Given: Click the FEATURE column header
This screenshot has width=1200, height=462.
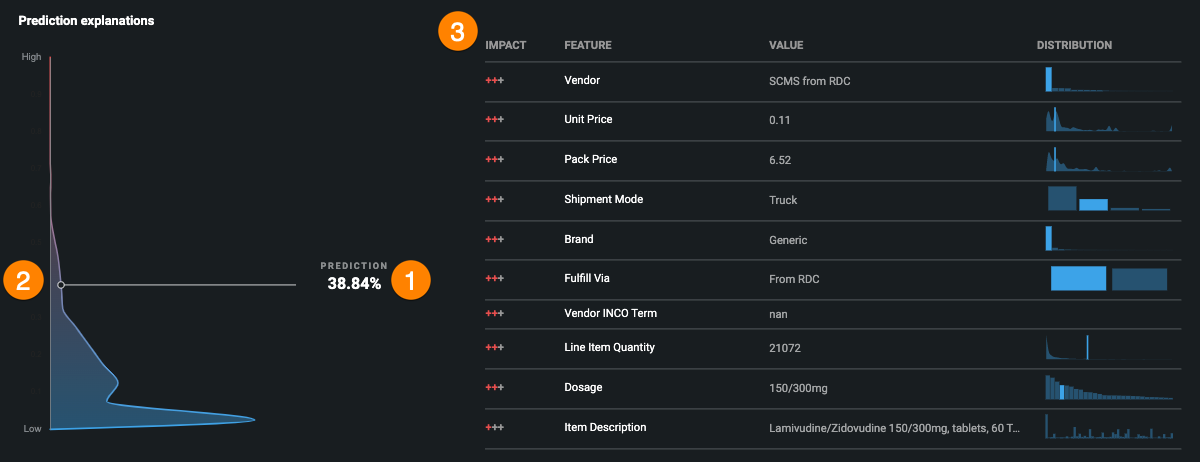Looking at the screenshot, I should (x=588, y=45).
